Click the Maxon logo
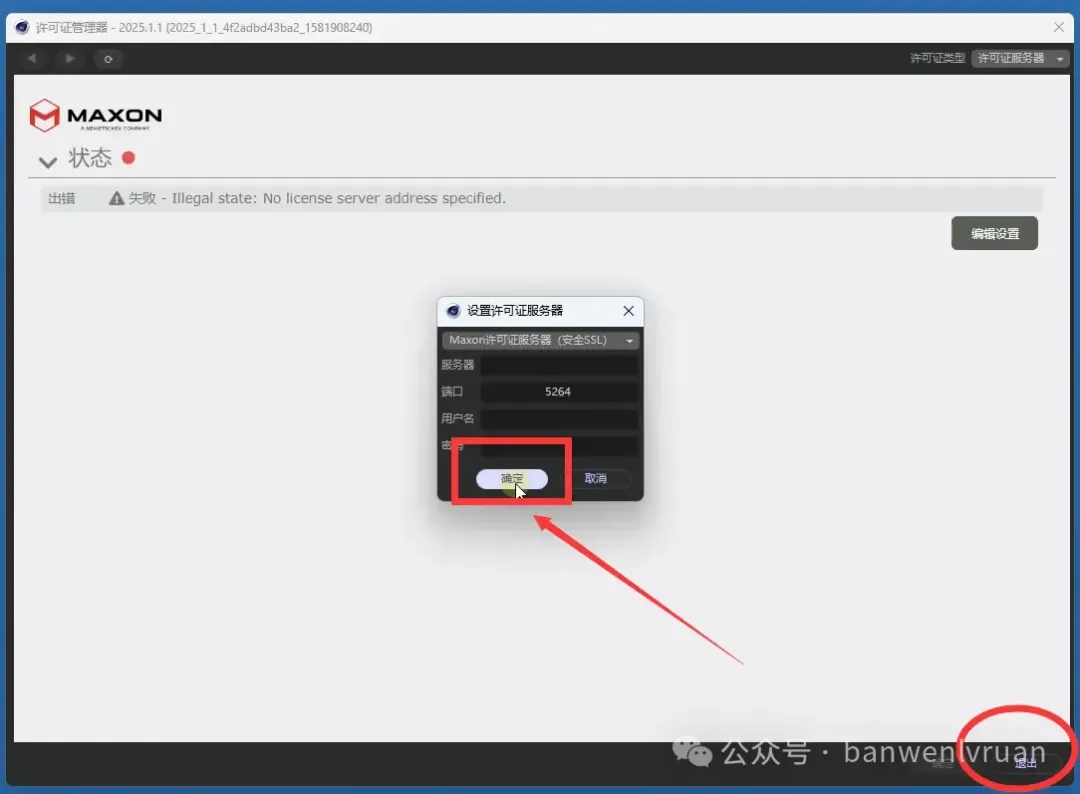1080x794 pixels. click(96, 115)
